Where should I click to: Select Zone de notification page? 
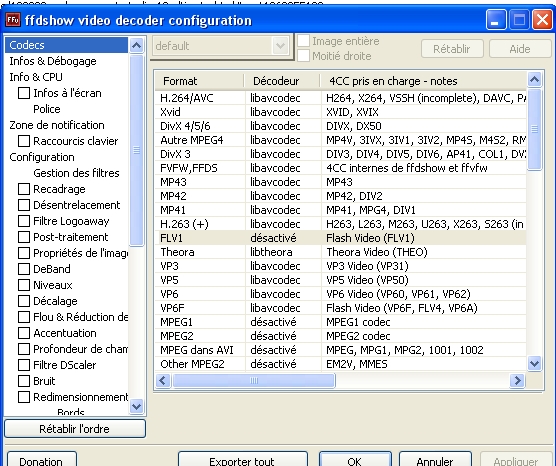click(x=57, y=125)
